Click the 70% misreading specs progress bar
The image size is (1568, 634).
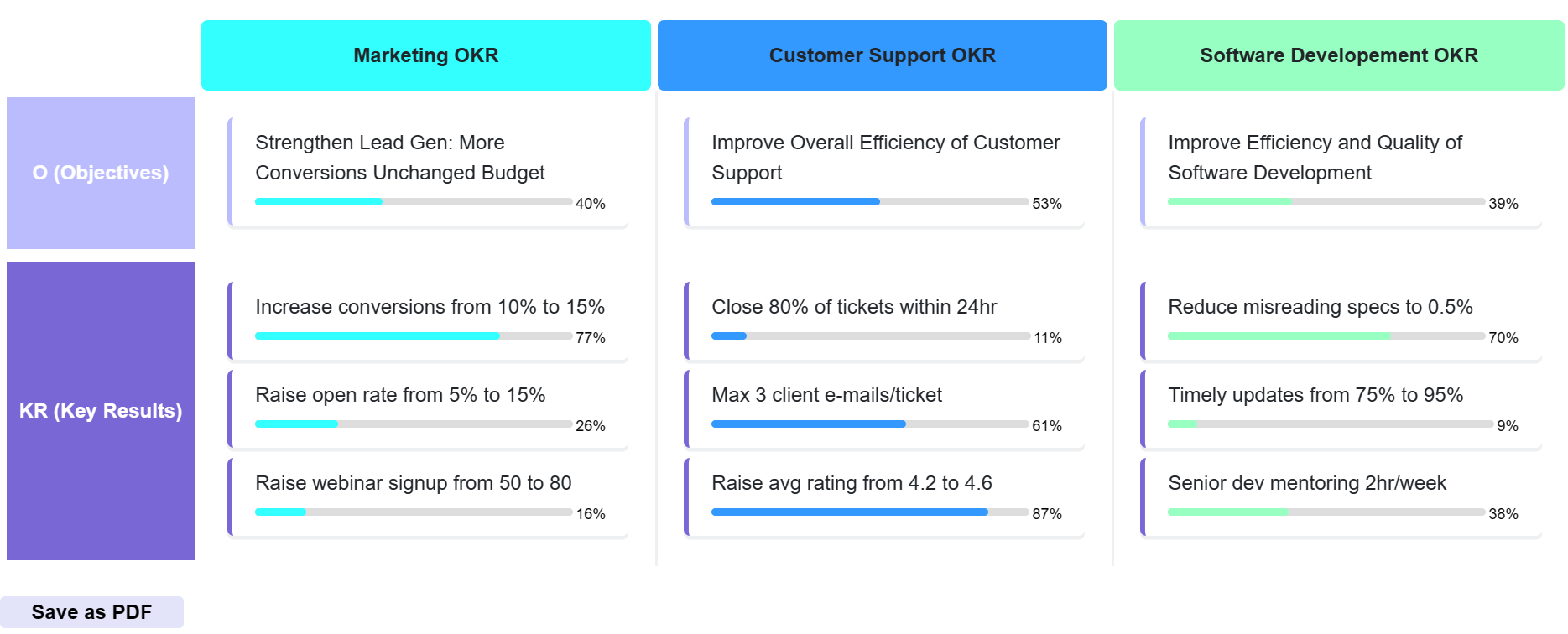click(x=1326, y=335)
